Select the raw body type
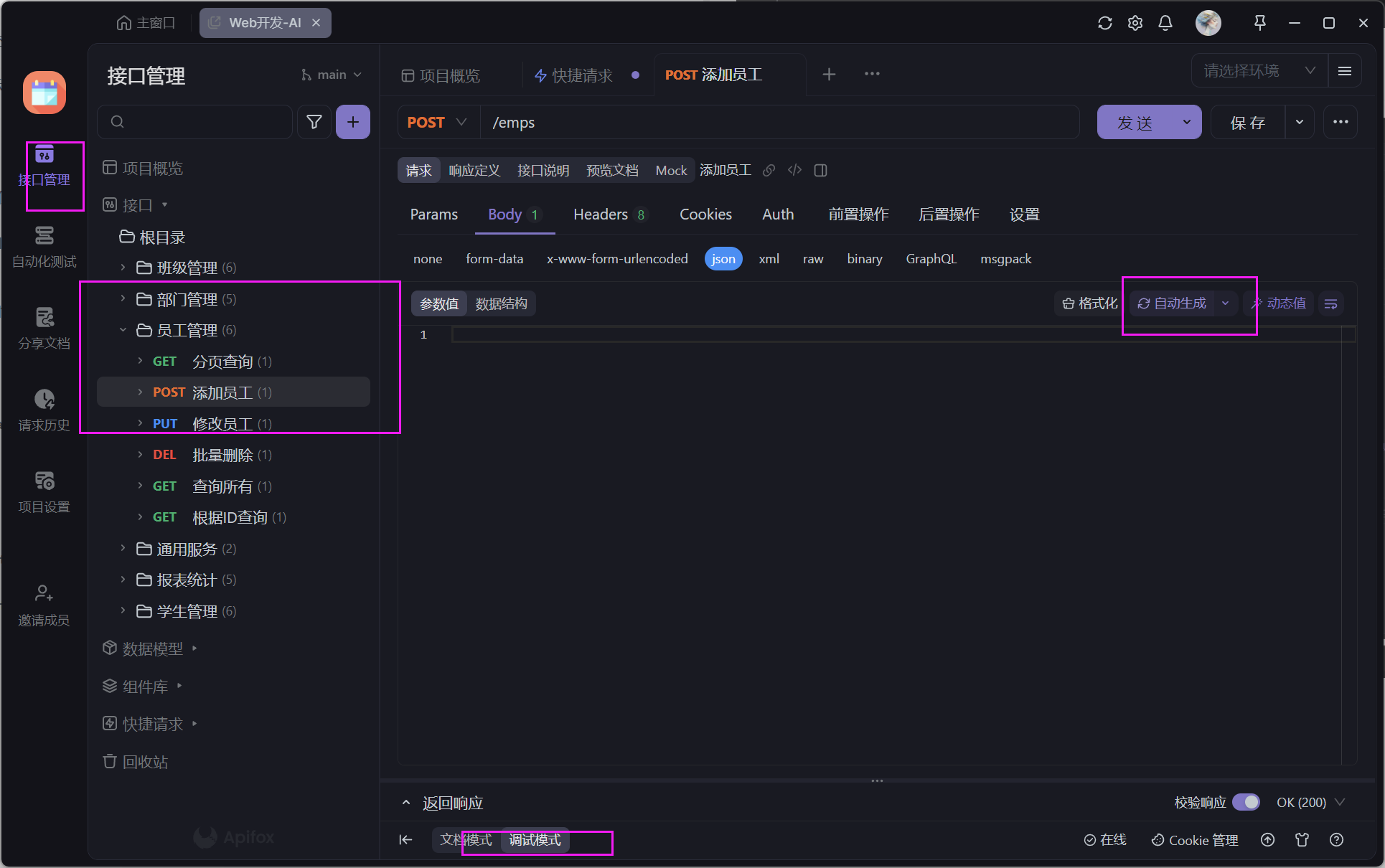 [812, 259]
